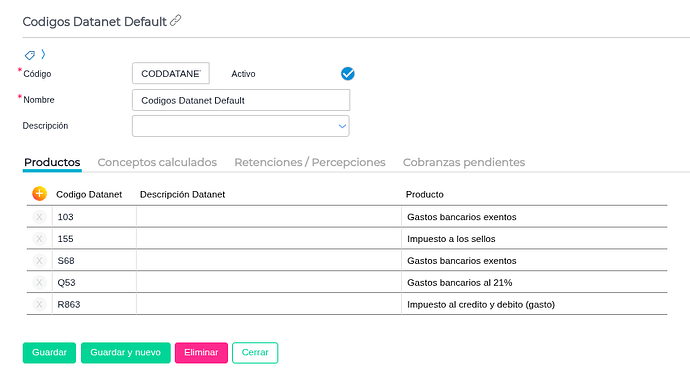
Task: Remove the row with code 155
Action: [39, 239]
